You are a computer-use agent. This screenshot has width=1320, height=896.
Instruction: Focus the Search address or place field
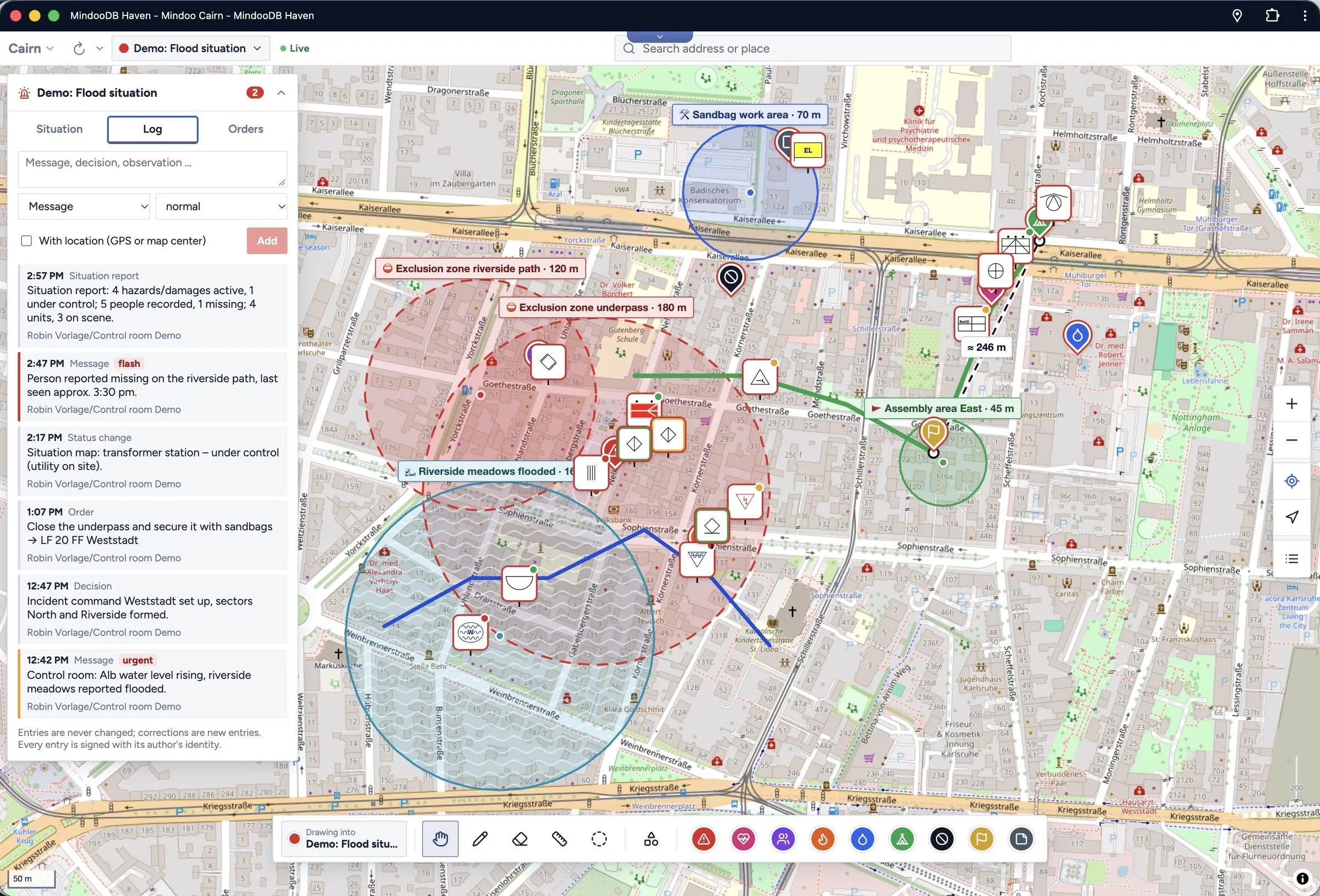tap(812, 48)
